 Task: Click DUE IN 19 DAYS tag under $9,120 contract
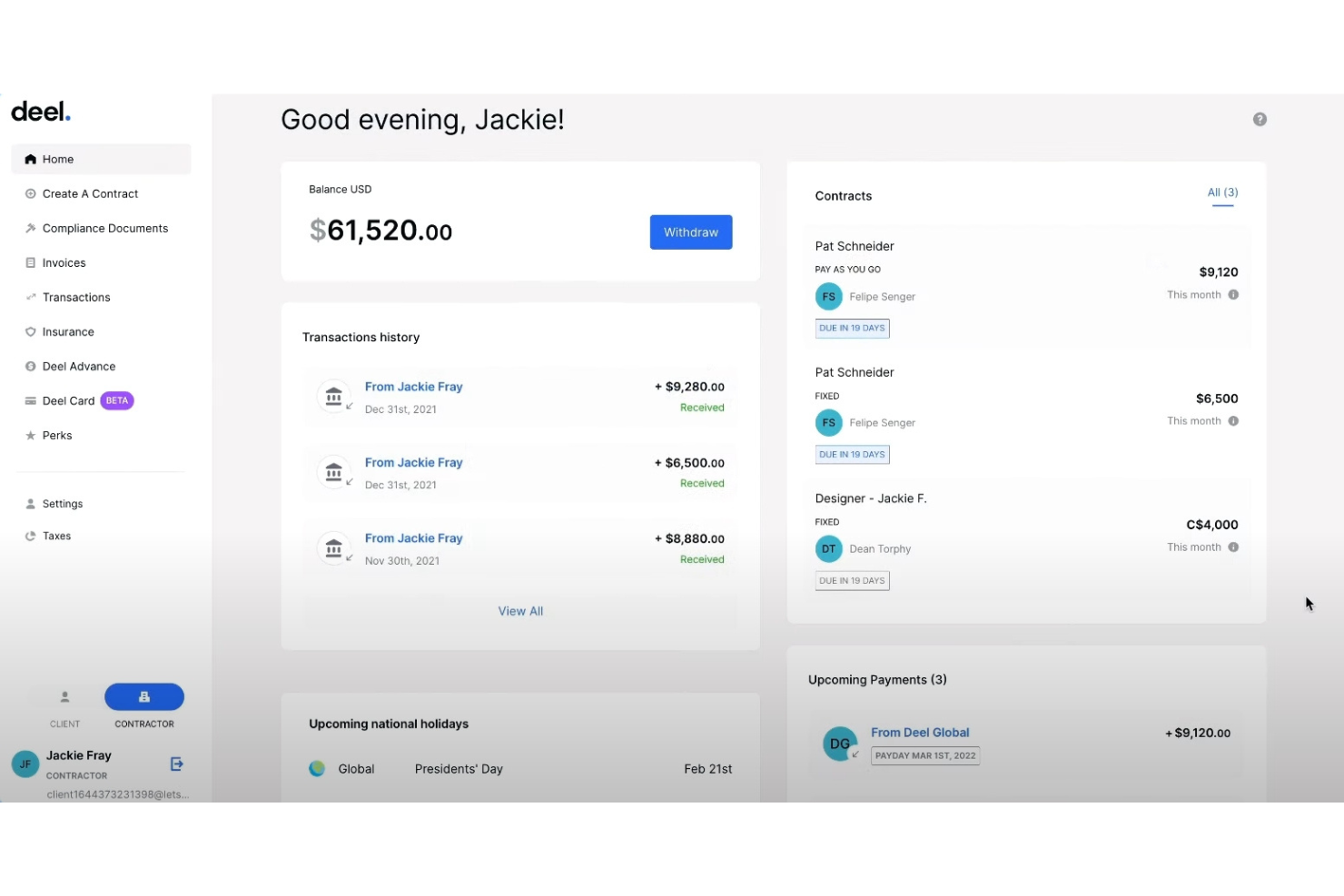click(x=852, y=329)
